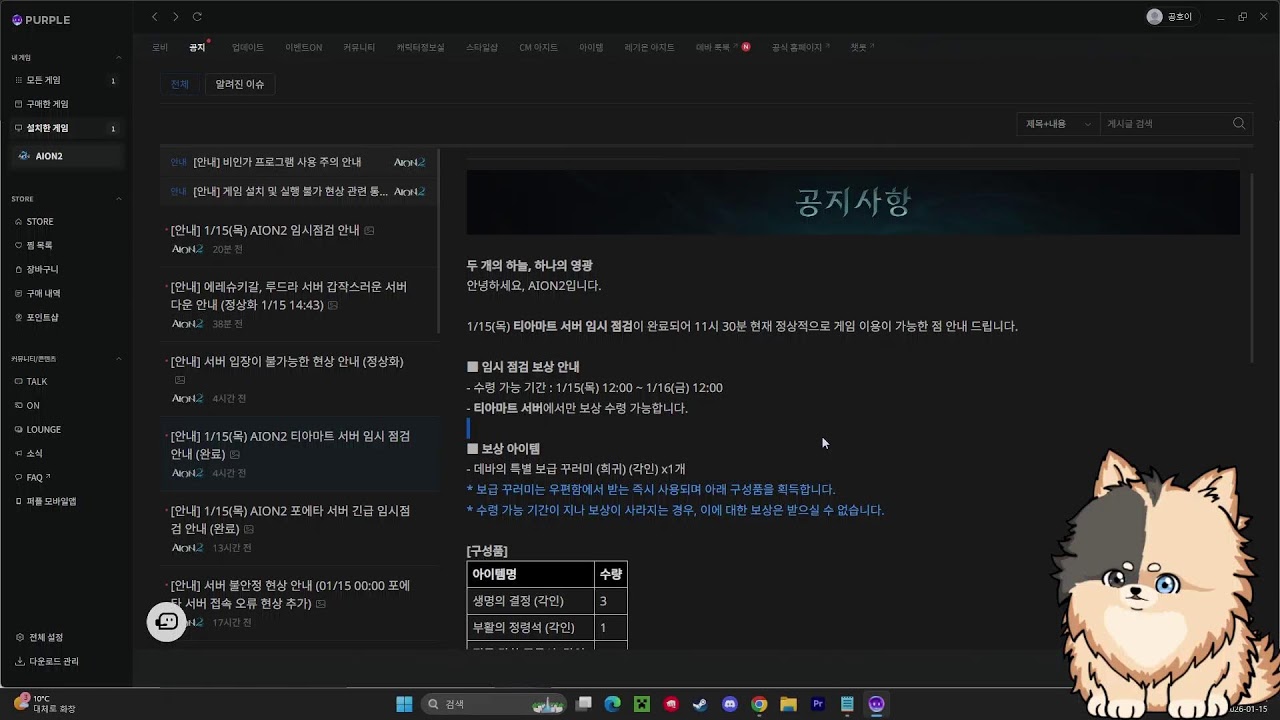Open Windows Start menu

(404, 704)
